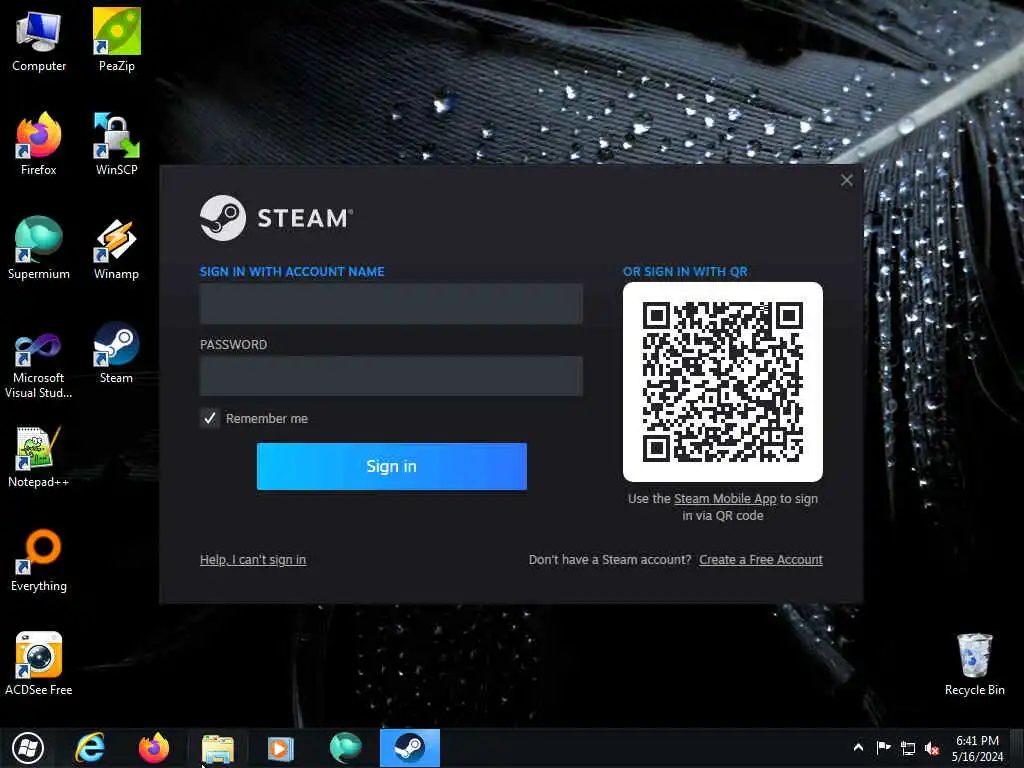Open the Help, I can't sign in link
1024x768 pixels.
coord(253,560)
